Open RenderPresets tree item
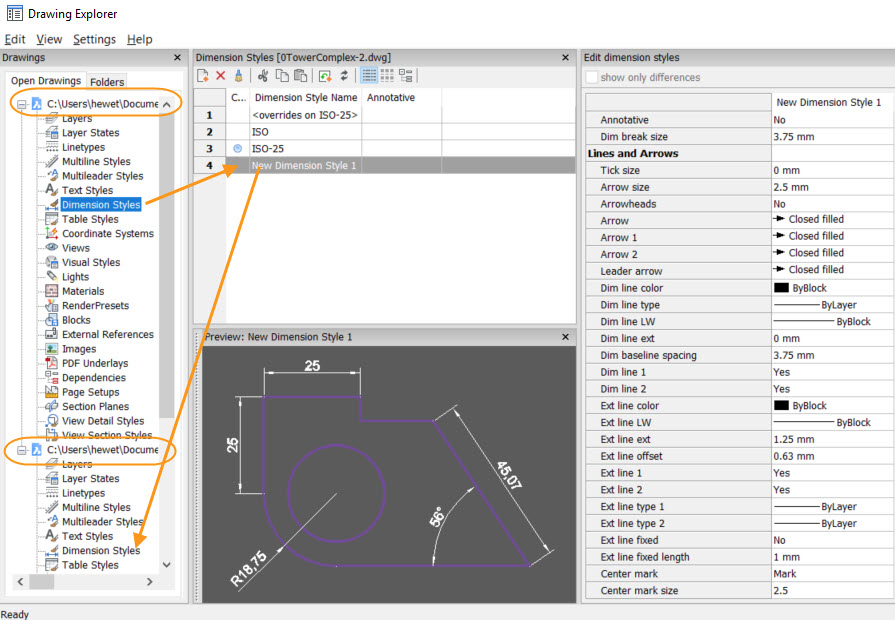Screen dimensions: 895x620 coord(95,305)
